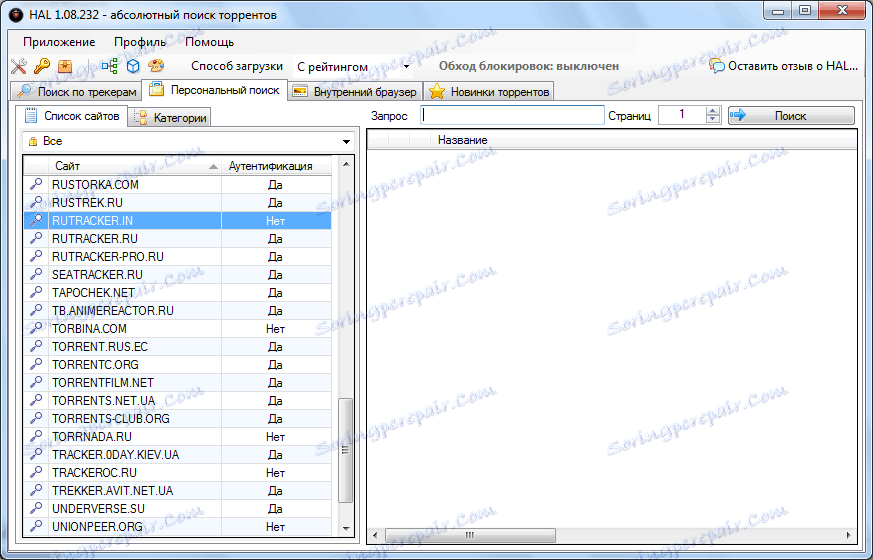Click the Страниц number field
This screenshot has height=560, width=873.
click(x=682, y=115)
